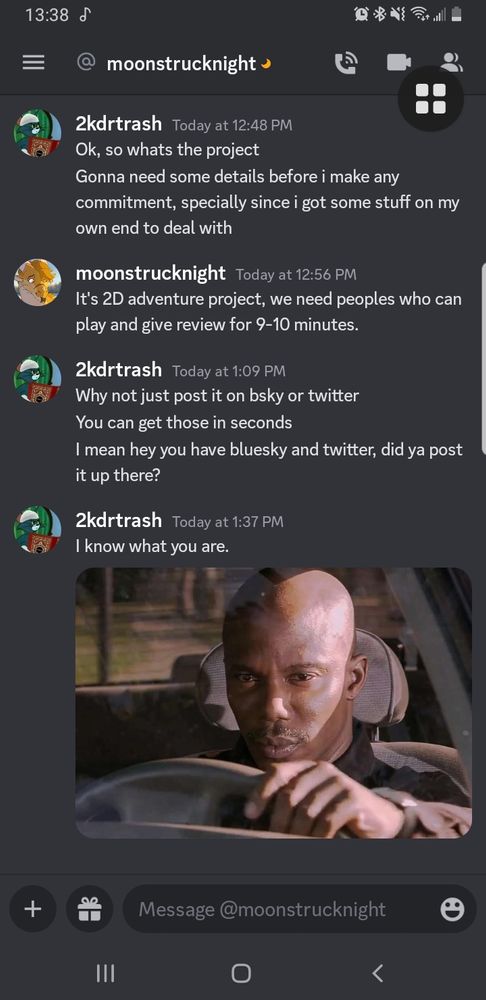486x1000 pixels.
Task: Open moonstrucknight profile from the header title
Action: point(181,63)
